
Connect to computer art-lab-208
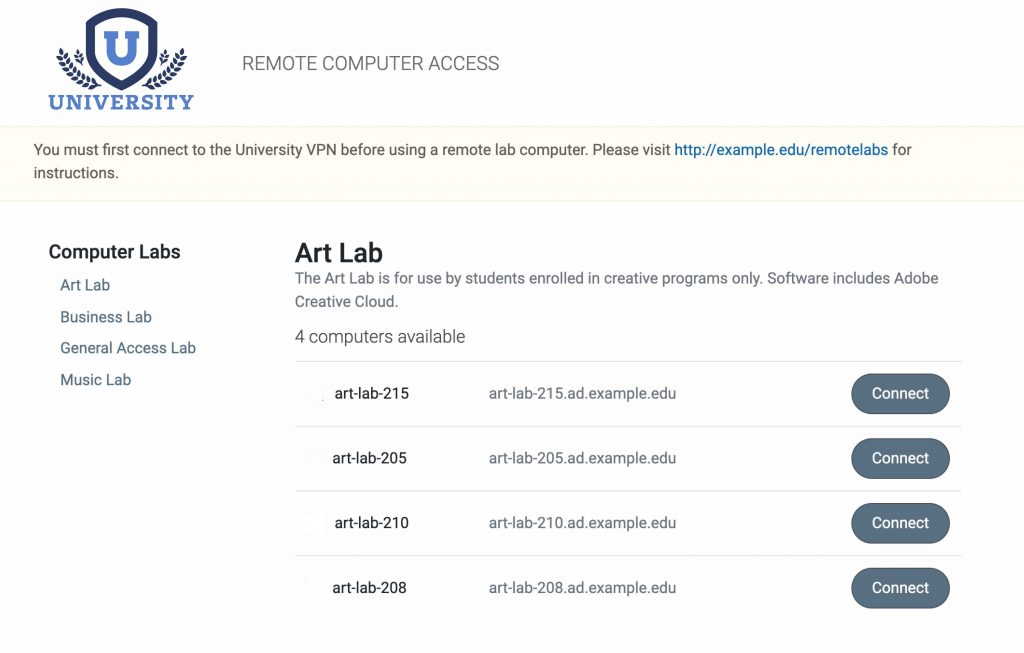click(x=899, y=588)
